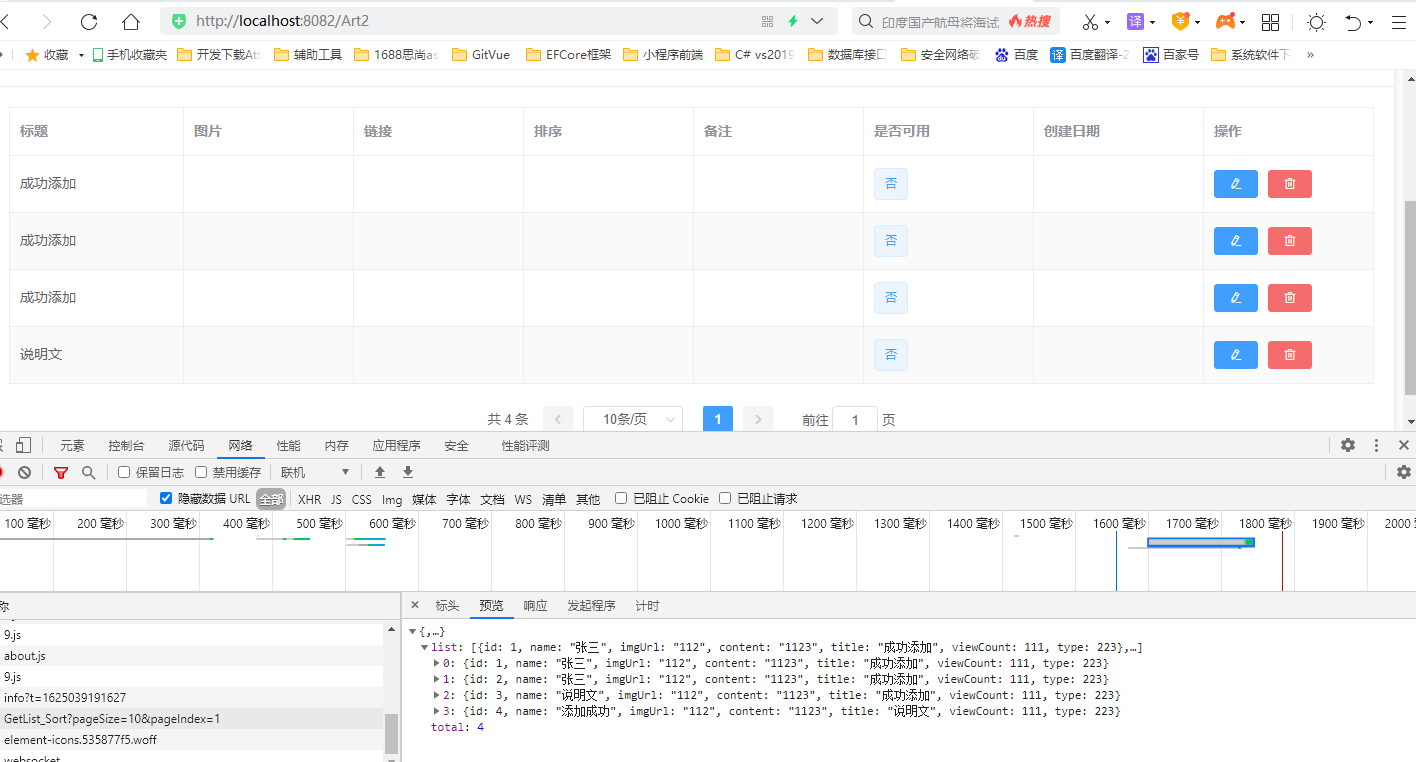Click the undo closed-tab arrow icon

1354,21
